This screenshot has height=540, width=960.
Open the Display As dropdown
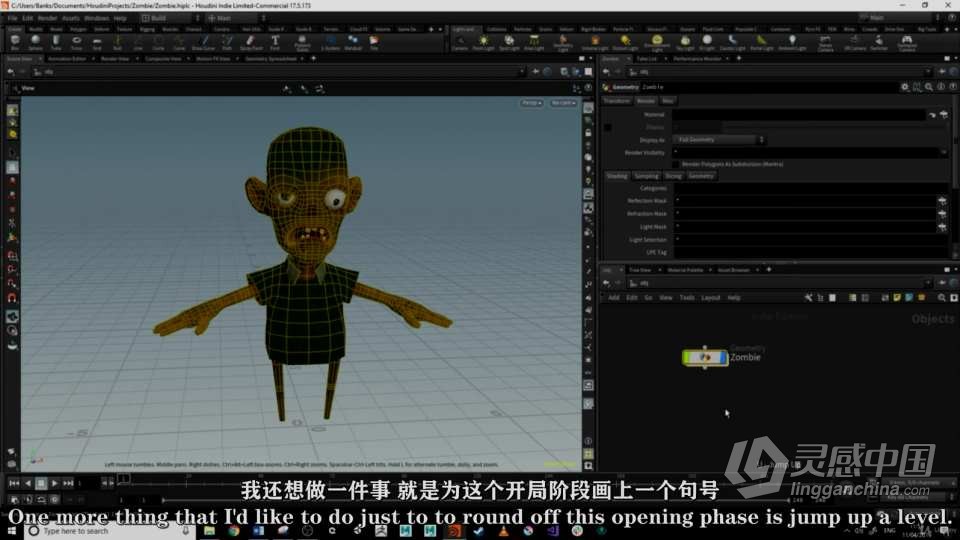point(719,140)
